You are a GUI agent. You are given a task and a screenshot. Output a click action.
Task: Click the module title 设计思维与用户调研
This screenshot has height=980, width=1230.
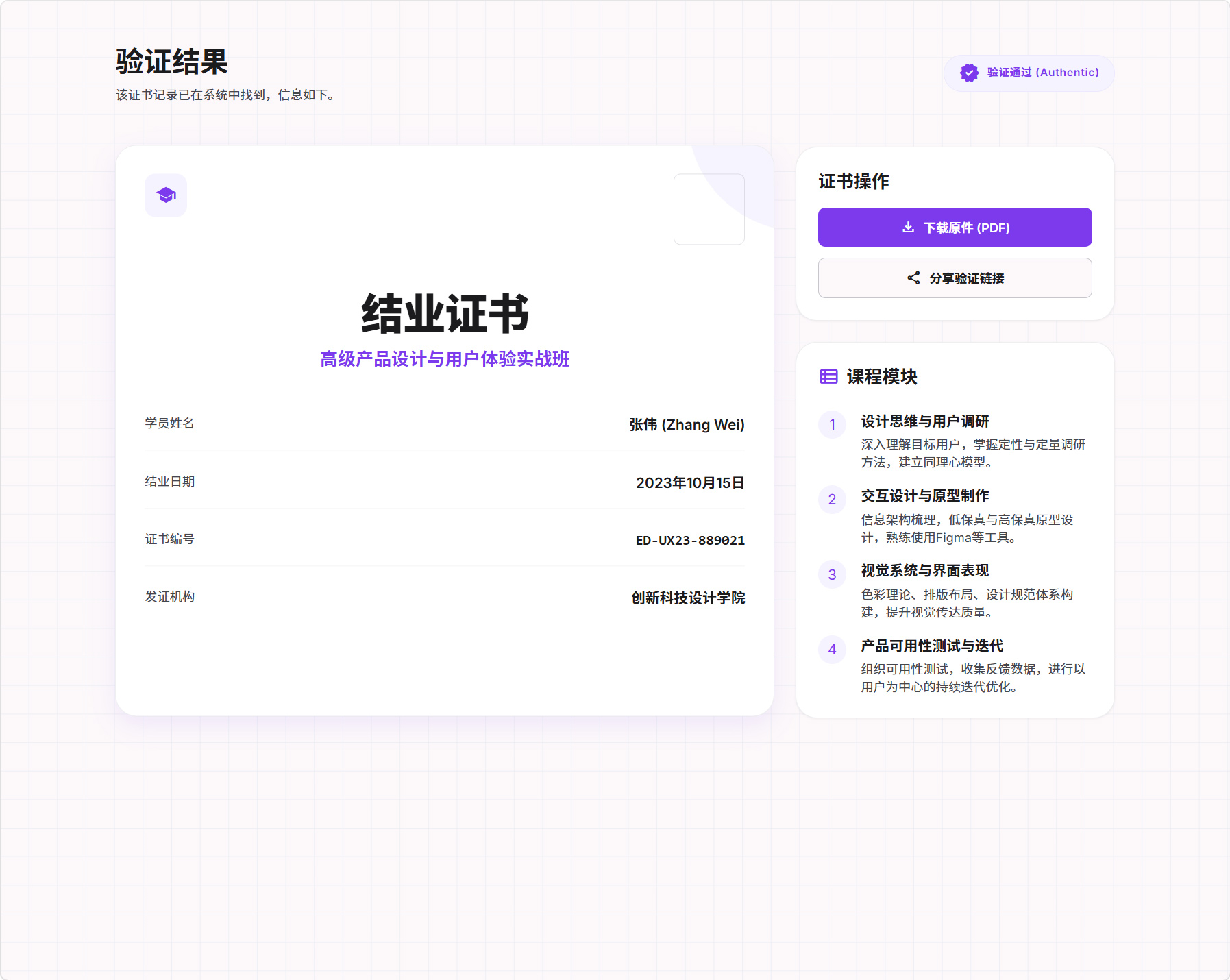click(x=925, y=421)
